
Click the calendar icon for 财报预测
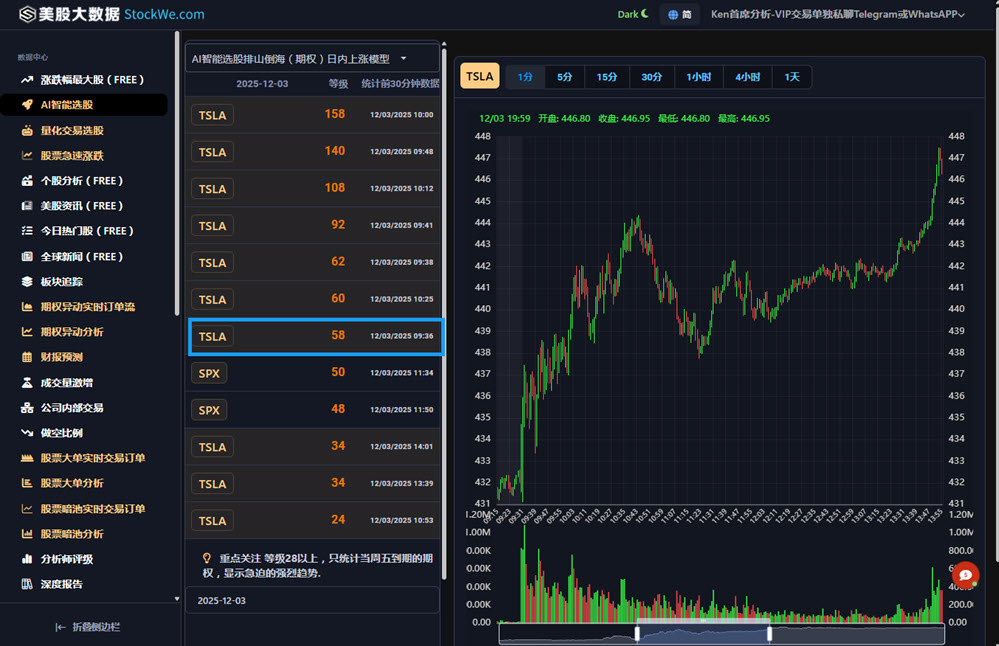[28, 357]
